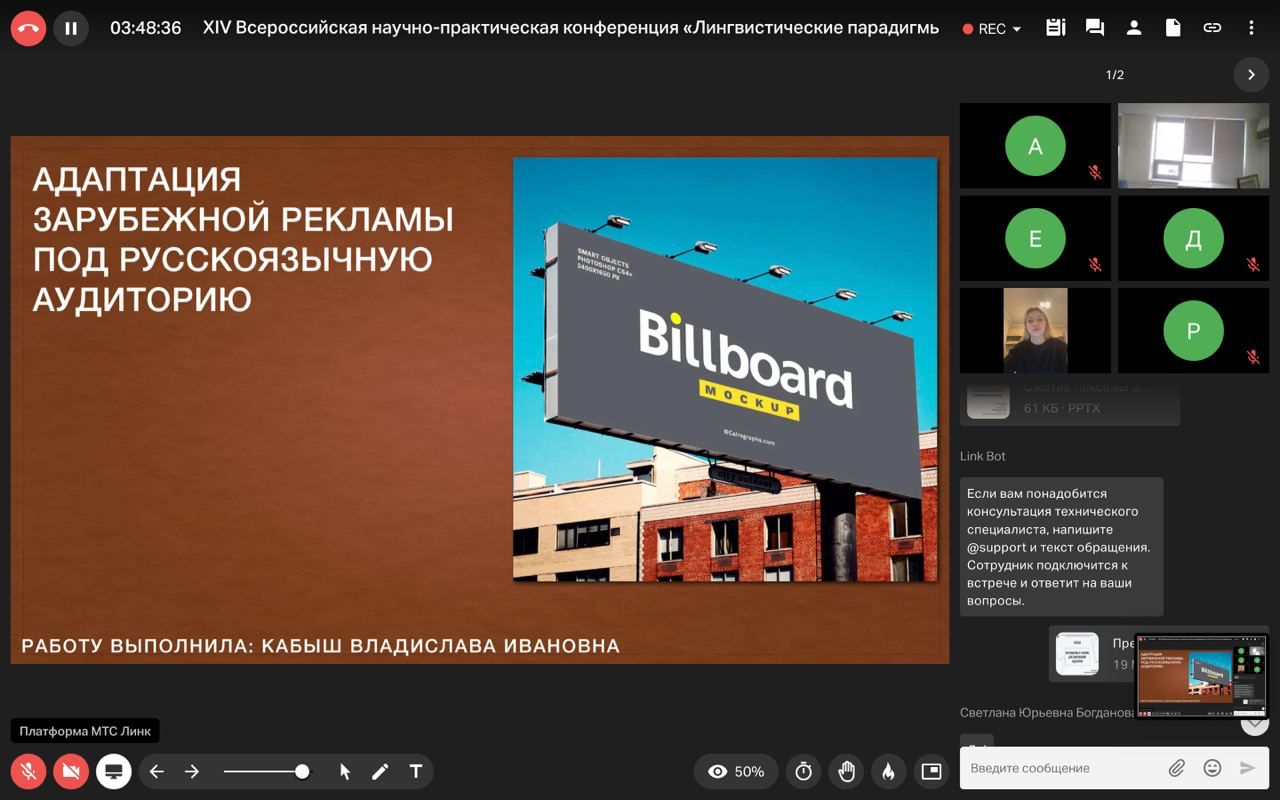
Task: Click the 1/2 participants page indicator
Action: 1114,75
